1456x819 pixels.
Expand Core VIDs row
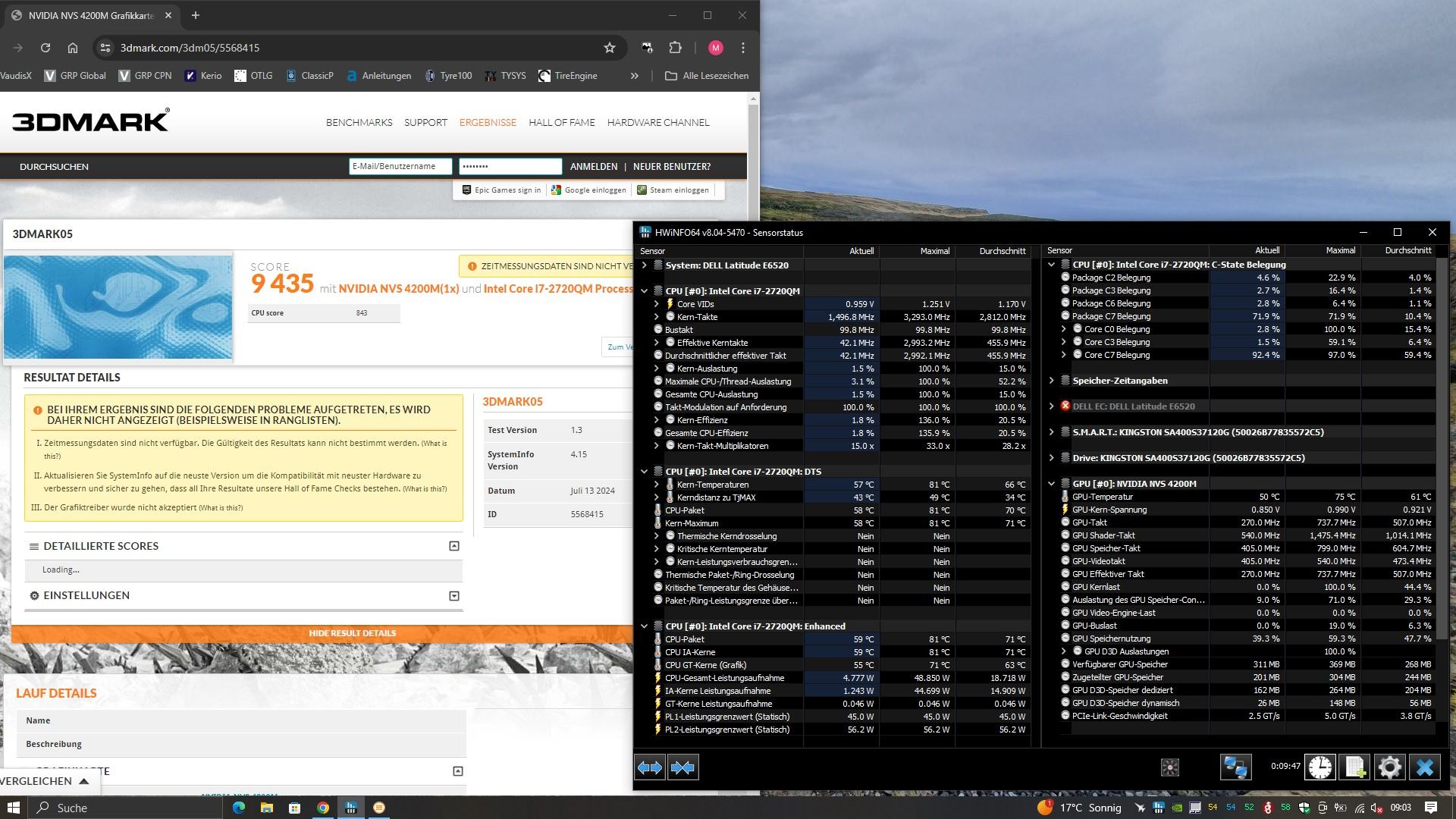(x=657, y=304)
